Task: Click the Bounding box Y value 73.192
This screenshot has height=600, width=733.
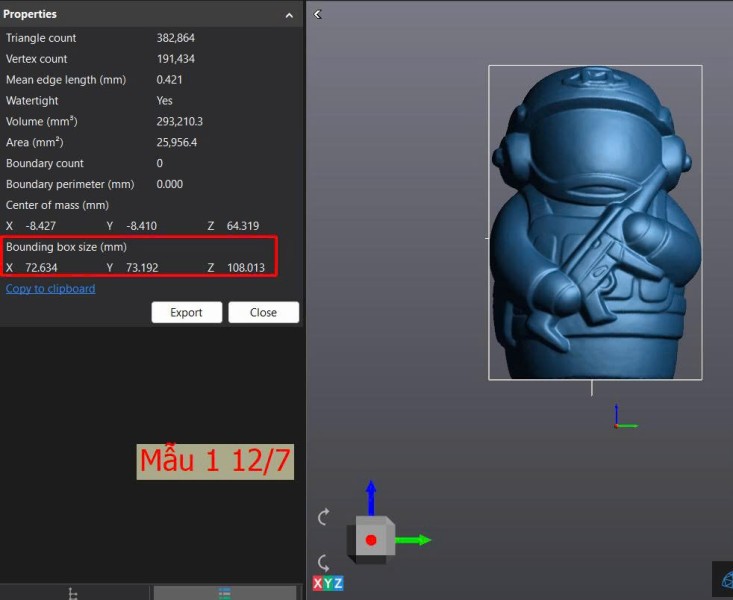Action: (x=142, y=267)
